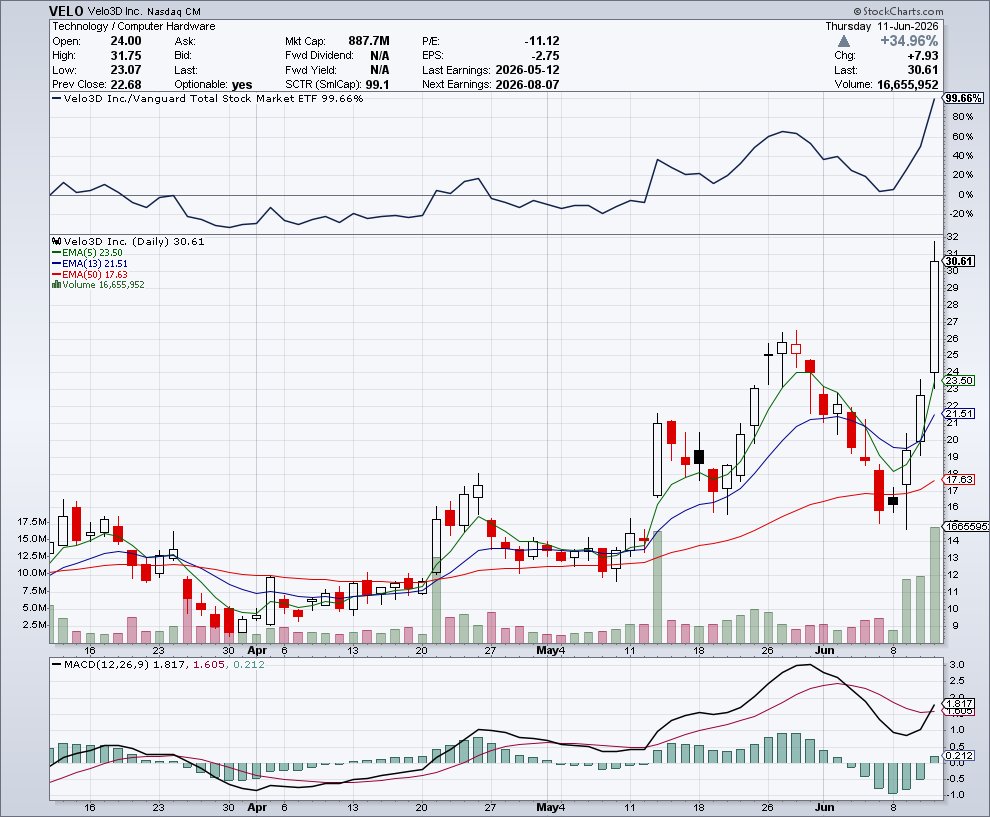Image resolution: width=990 pixels, height=817 pixels.
Task: Click the 21.51 EMA price axis tag
Action: tap(958, 414)
